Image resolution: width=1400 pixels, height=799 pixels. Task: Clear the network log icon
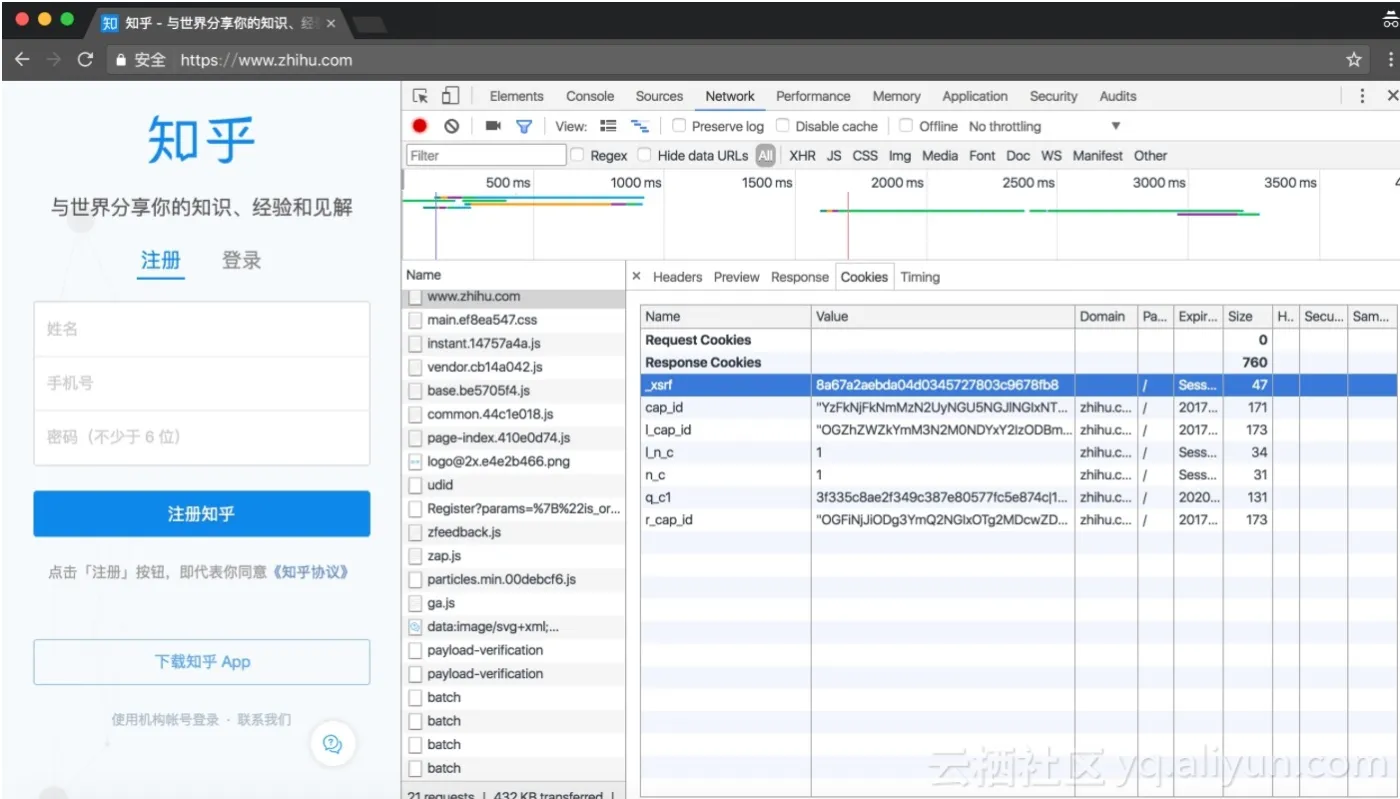pyautogui.click(x=452, y=126)
